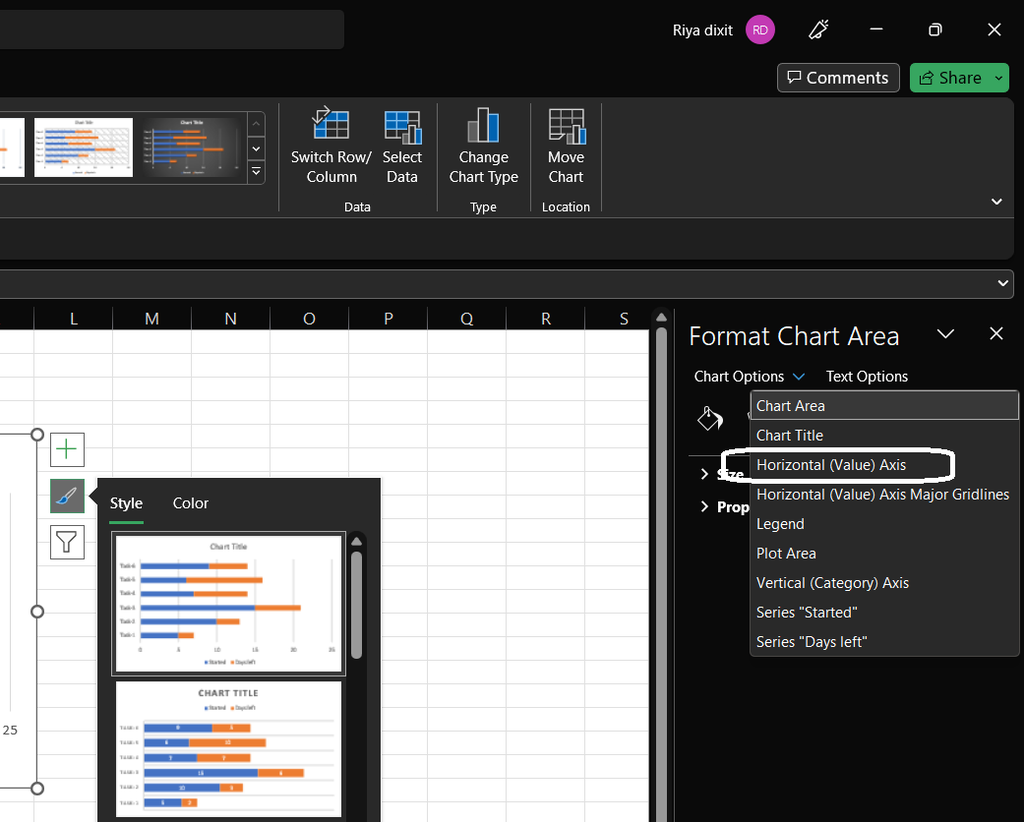Screen dimensions: 1024x822
Task: Close the Format Chart Area pane
Action: 996,334
